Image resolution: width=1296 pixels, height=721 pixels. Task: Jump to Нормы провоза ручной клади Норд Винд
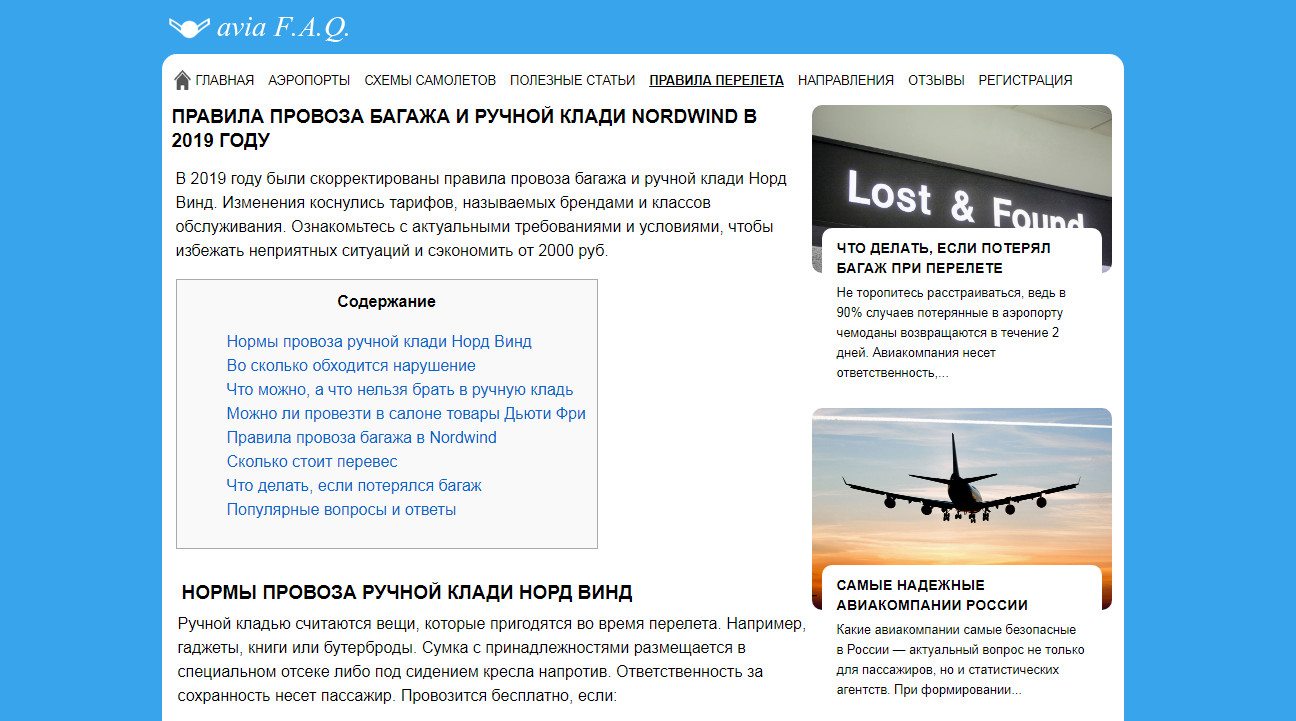pos(379,342)
